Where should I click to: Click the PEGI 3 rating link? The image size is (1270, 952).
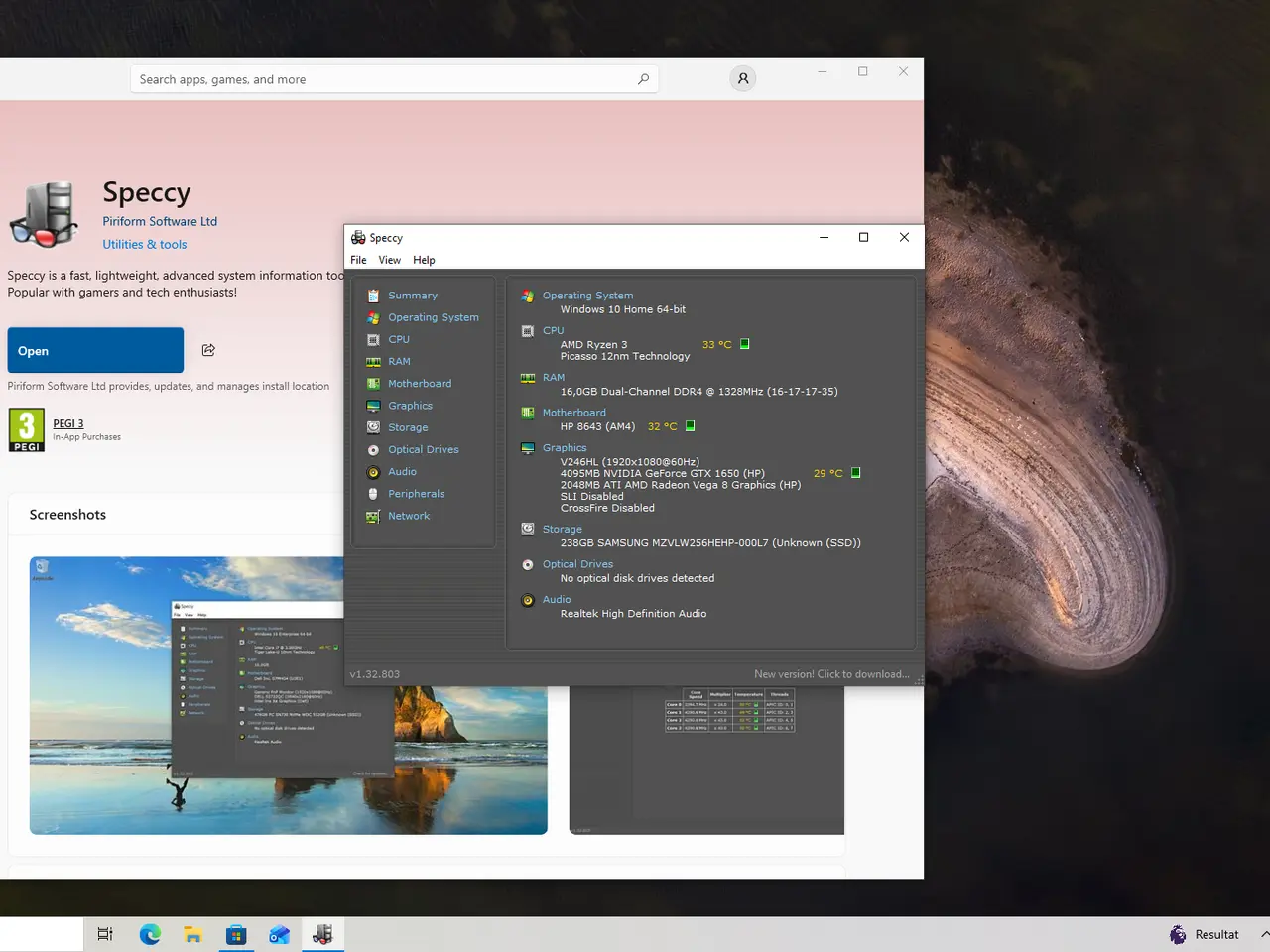[x=68, y=423]
